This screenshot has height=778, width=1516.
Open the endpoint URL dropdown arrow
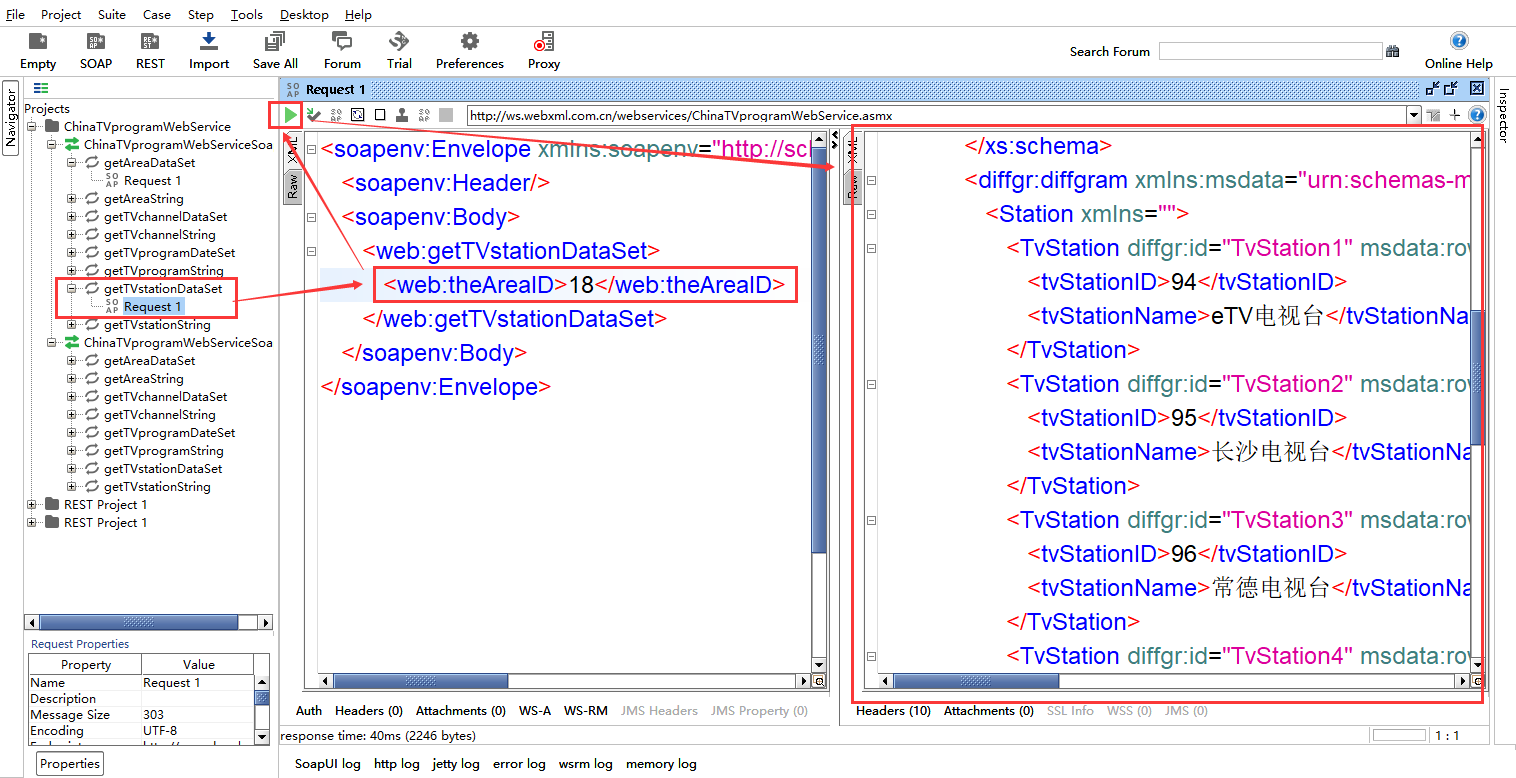pos(1413,115)
